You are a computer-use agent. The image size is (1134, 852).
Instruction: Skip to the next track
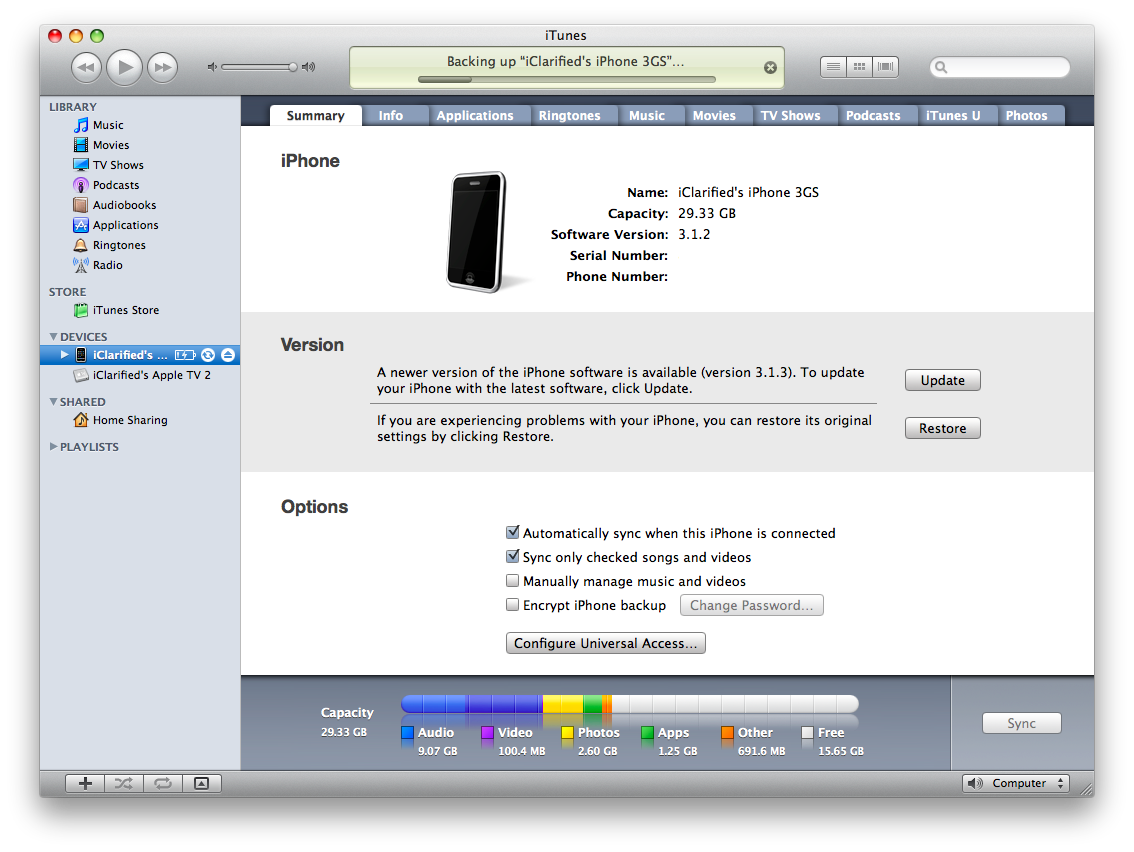pyautogui.click(x=162, y=67)
